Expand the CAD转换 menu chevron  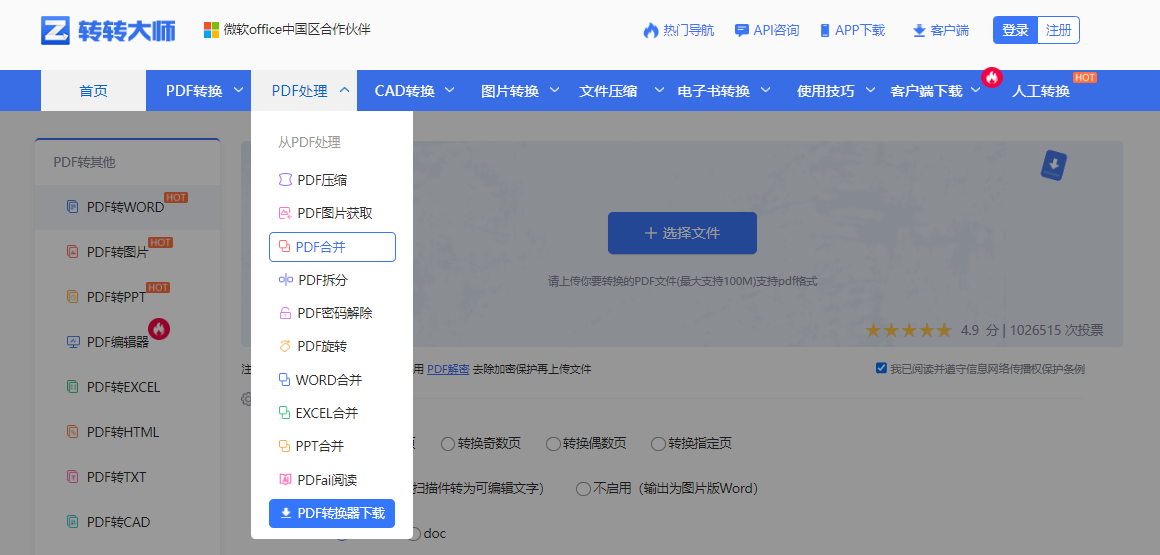[x=450, y=90]
